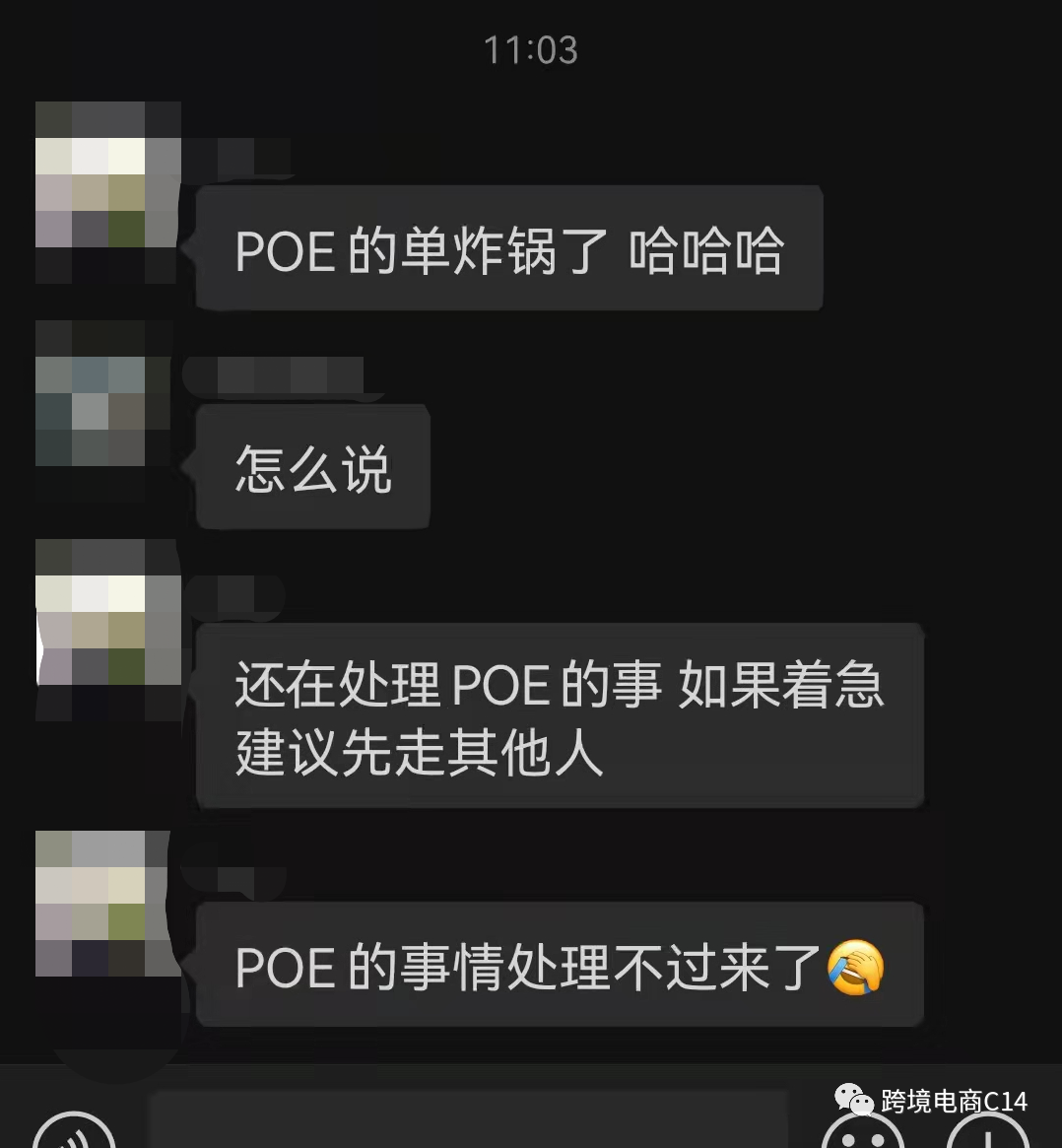Open avatar beside '还在处理POE的事' message
The image size is (1062, 1148).
108,630
